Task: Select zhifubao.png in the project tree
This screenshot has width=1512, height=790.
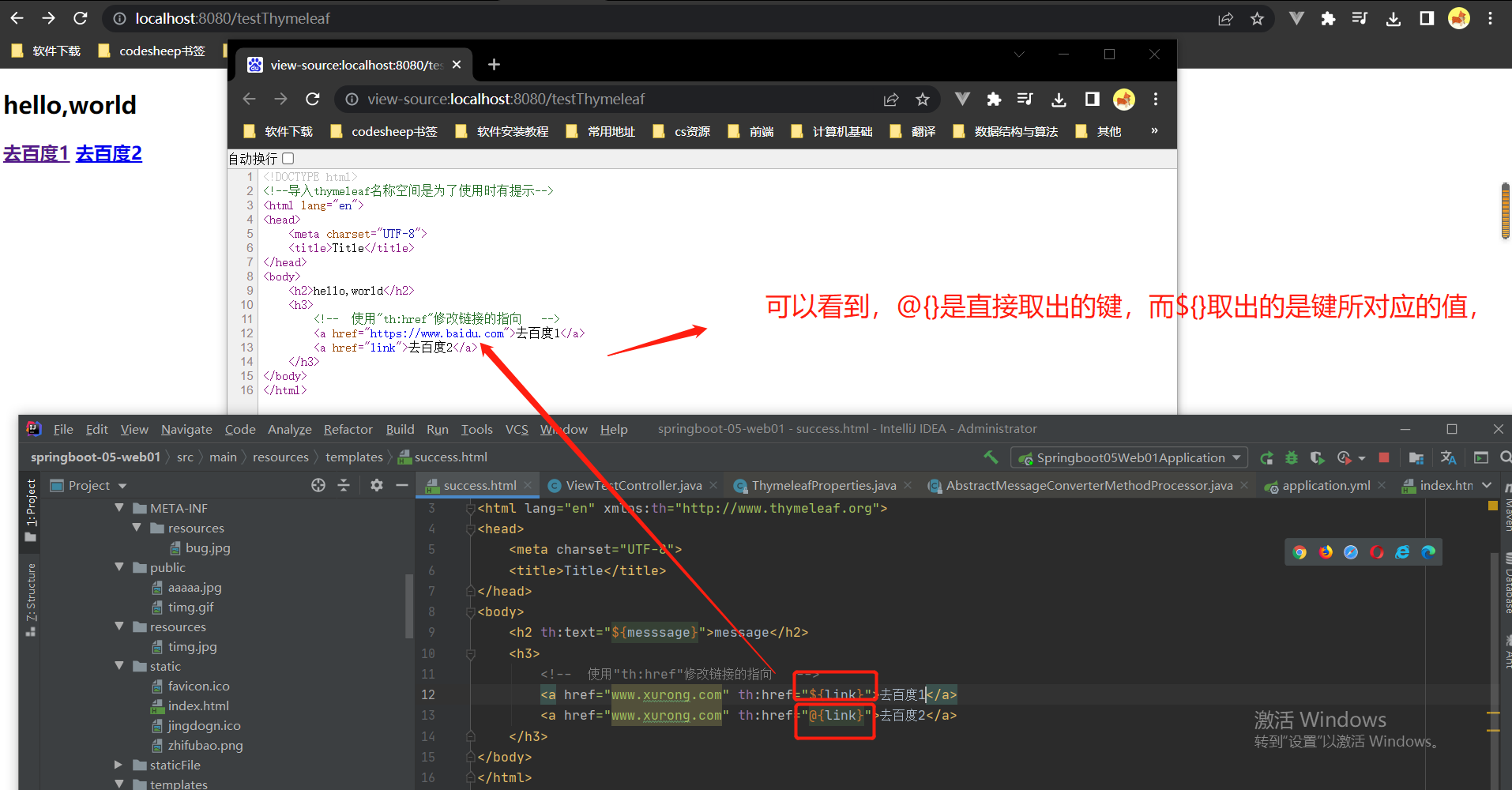Action: point(205,745)
